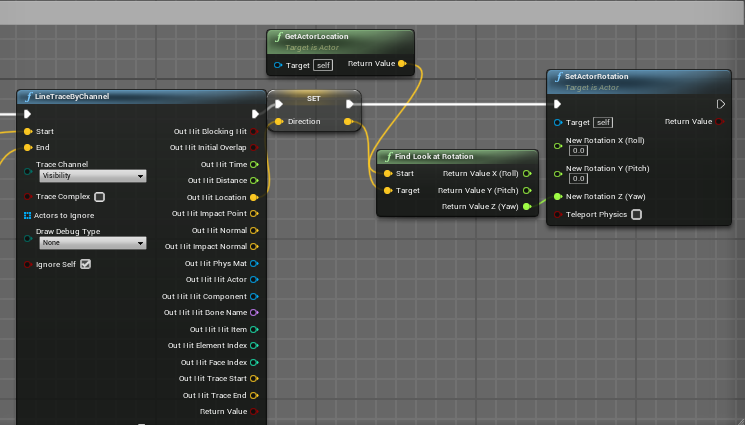The height and width of the screenshot is (425, 745).
Task: Click Return Value Z (Yaw) output pin
Action: point(528,206)
